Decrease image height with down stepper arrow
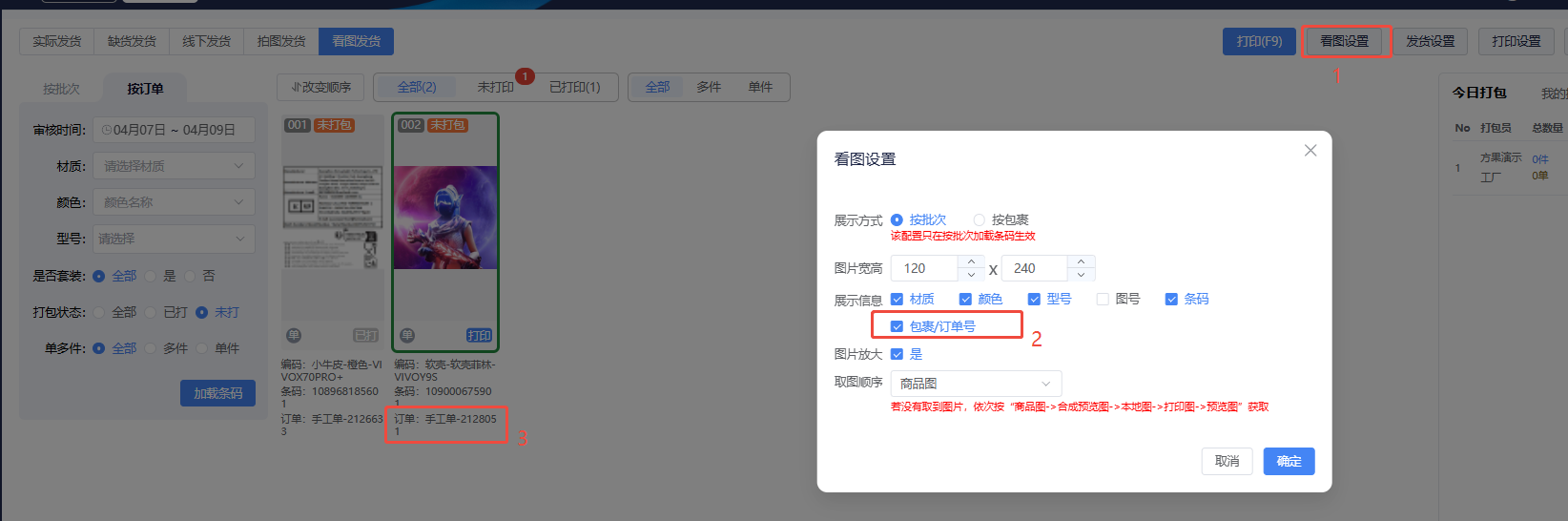The width and height of the screenshot is (1568, 521). 1081,275
